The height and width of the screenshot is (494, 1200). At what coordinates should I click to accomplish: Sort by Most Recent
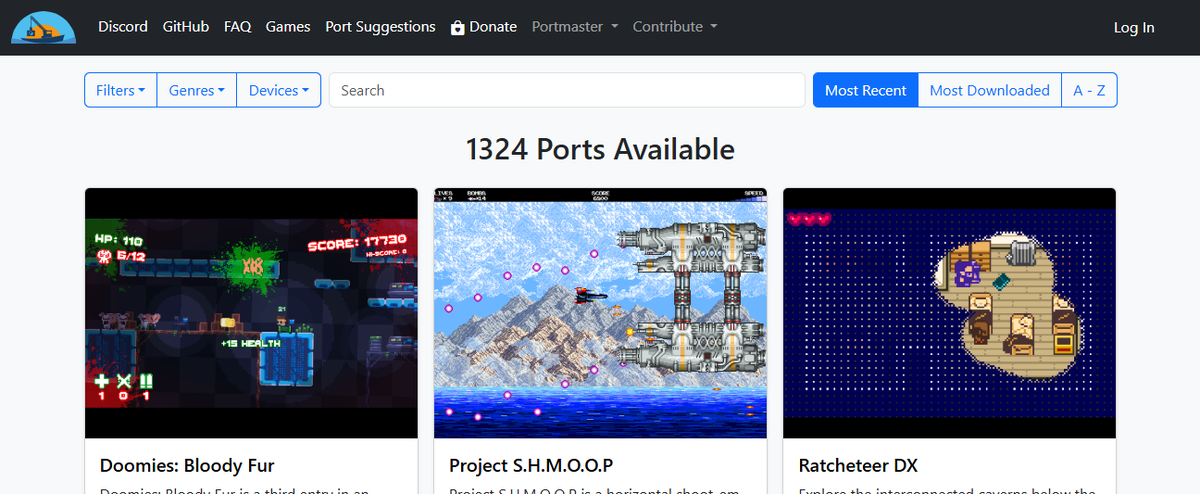coord(865,90)
